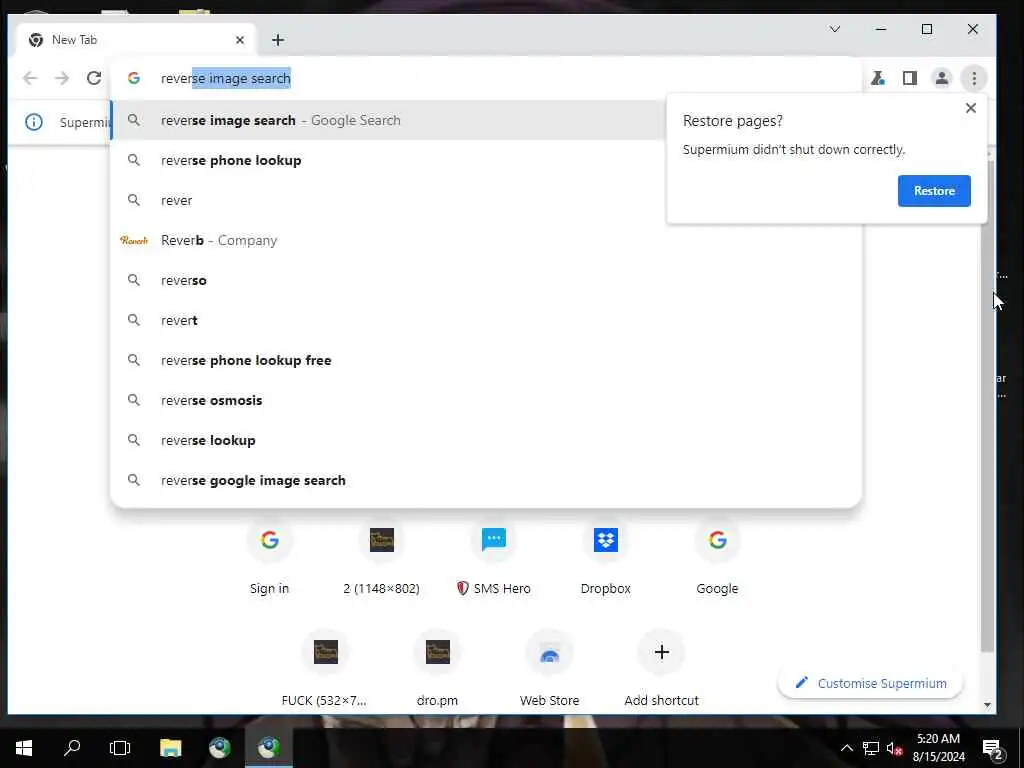Open the 2 (1148×802) shortcut
1024x768 pixels.
pos(381,555)
